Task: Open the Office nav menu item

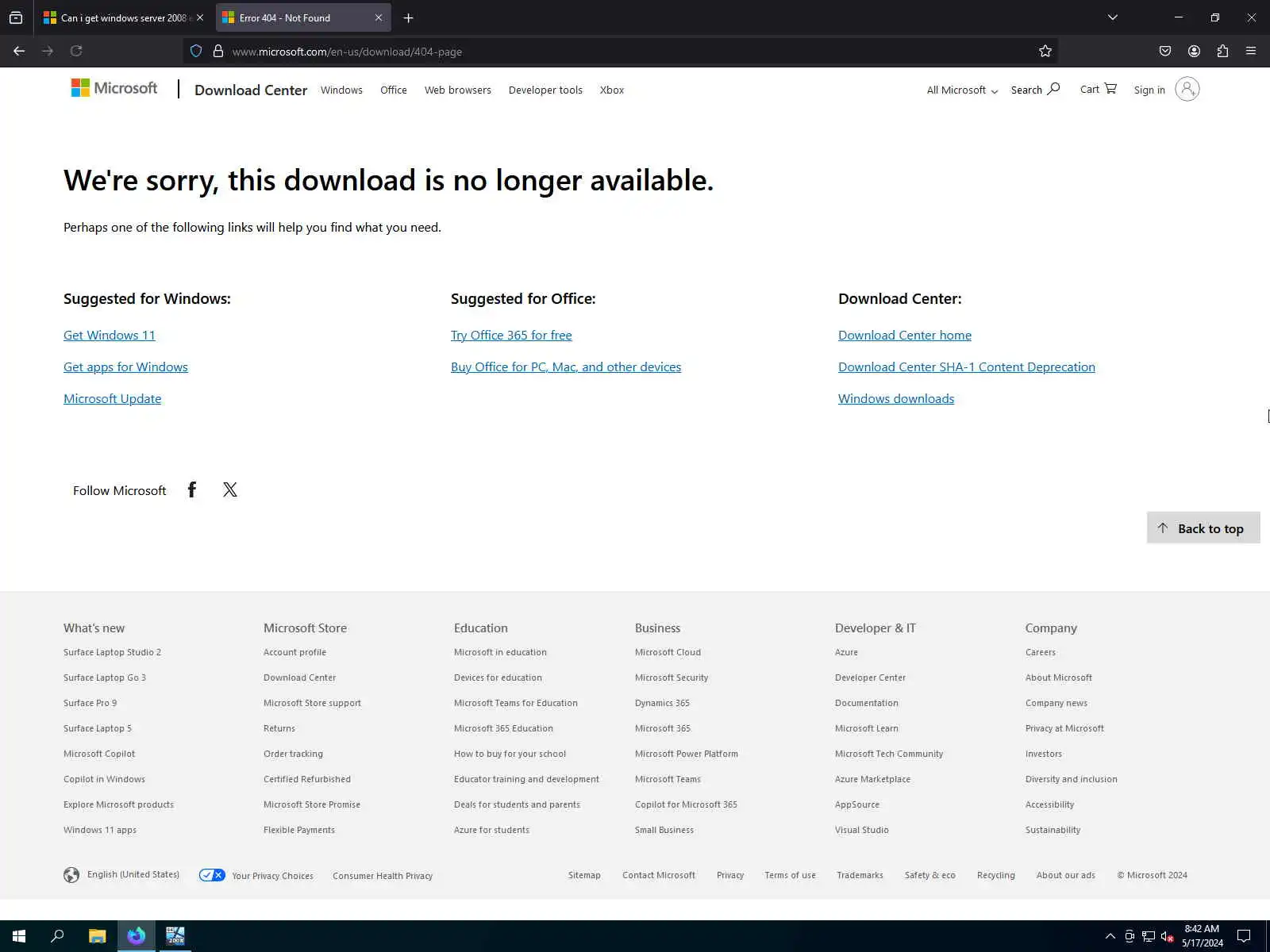Action: [x=394, y=90]
